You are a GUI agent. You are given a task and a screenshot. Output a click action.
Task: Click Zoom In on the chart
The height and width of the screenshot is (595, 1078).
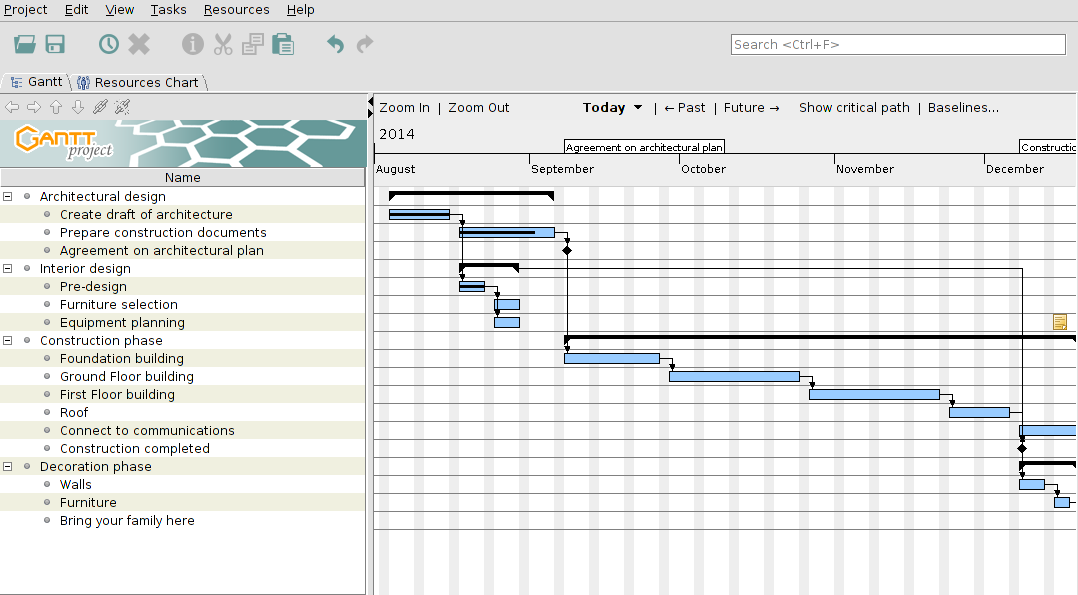404,107
